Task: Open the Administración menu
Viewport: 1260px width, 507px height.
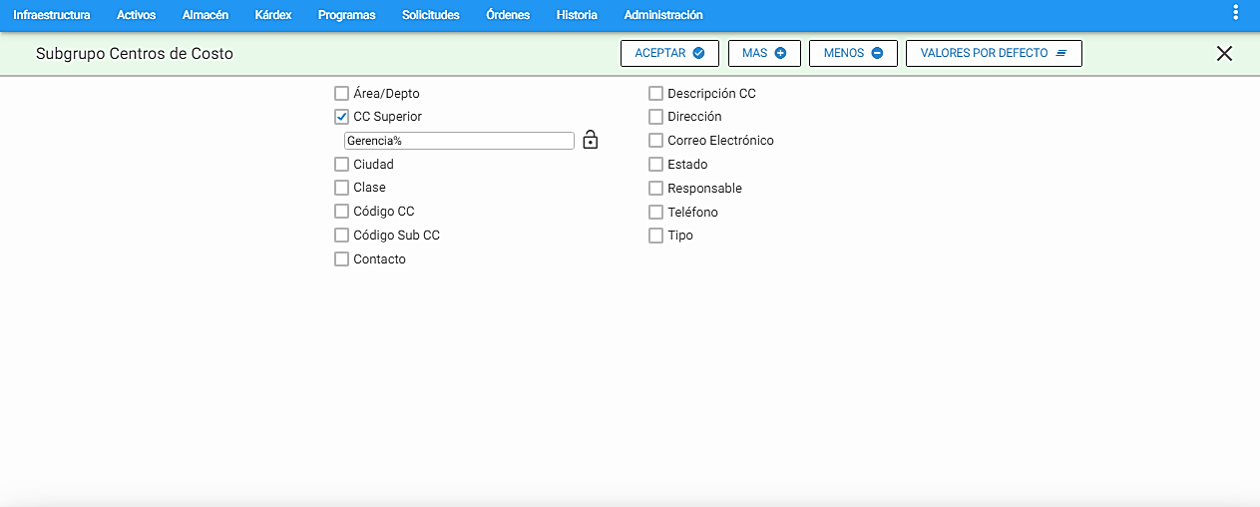Action: point(663,15)
